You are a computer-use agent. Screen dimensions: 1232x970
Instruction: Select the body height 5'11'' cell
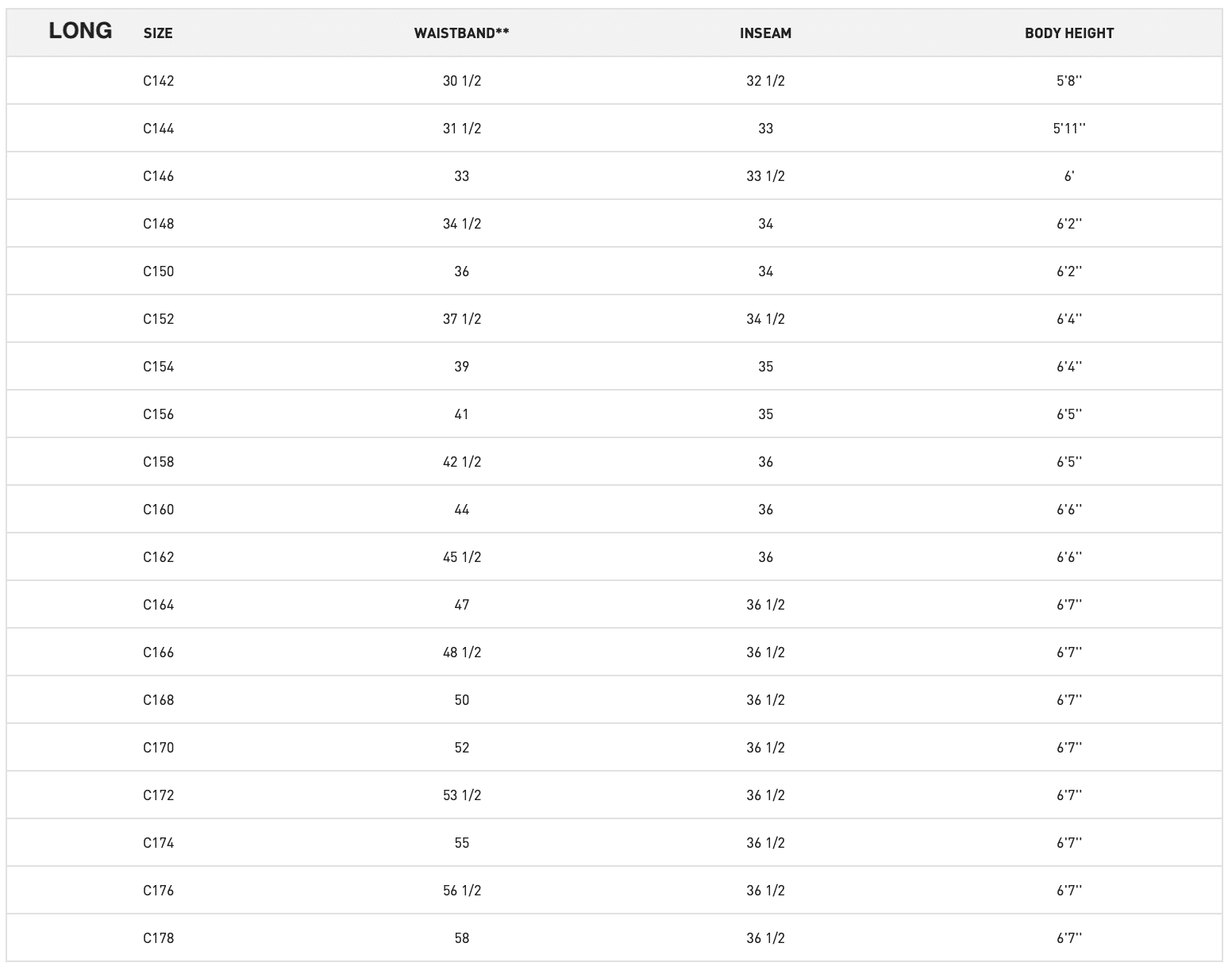pos(1068,129)
